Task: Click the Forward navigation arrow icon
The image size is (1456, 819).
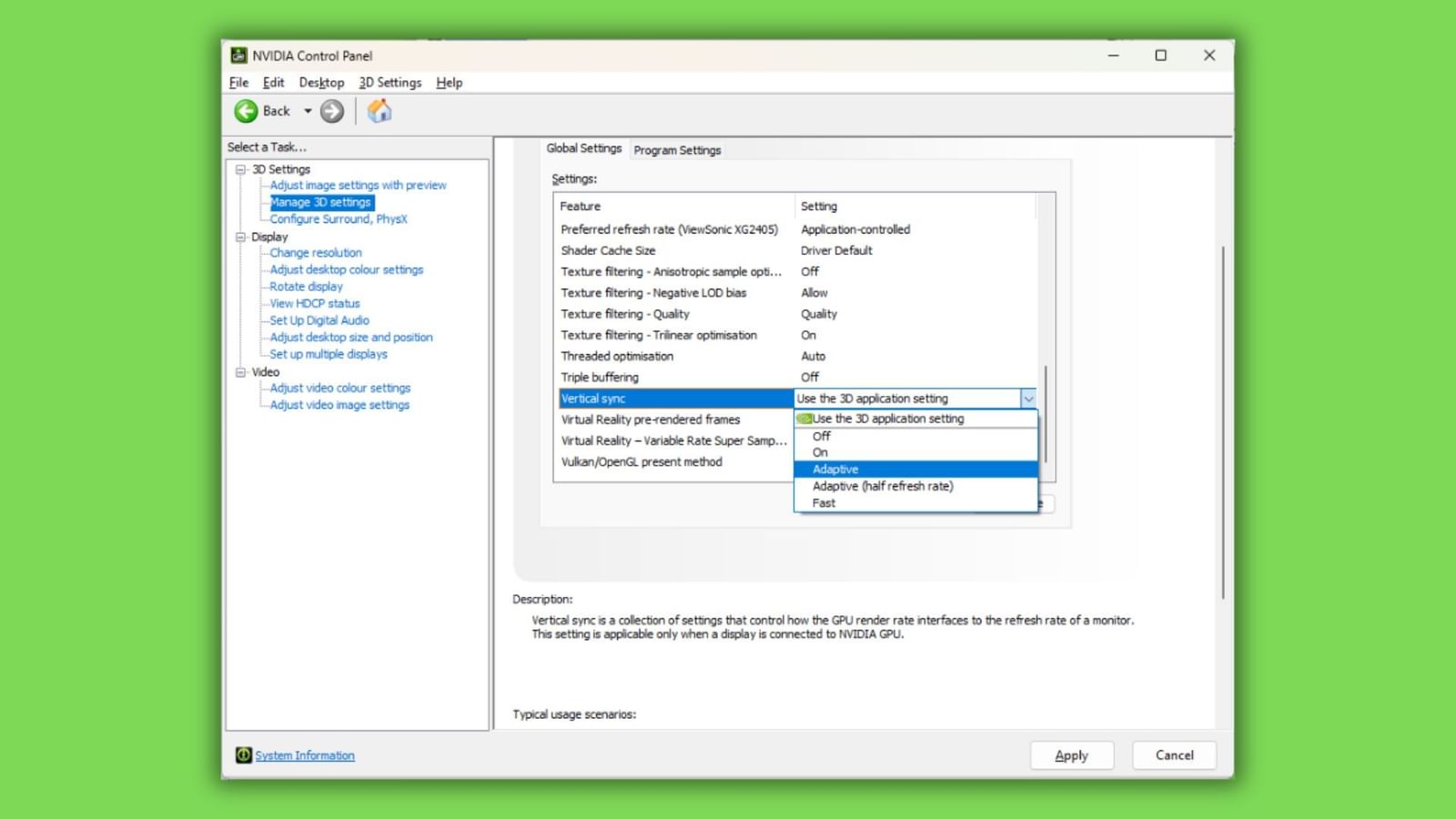Action: 331,111
